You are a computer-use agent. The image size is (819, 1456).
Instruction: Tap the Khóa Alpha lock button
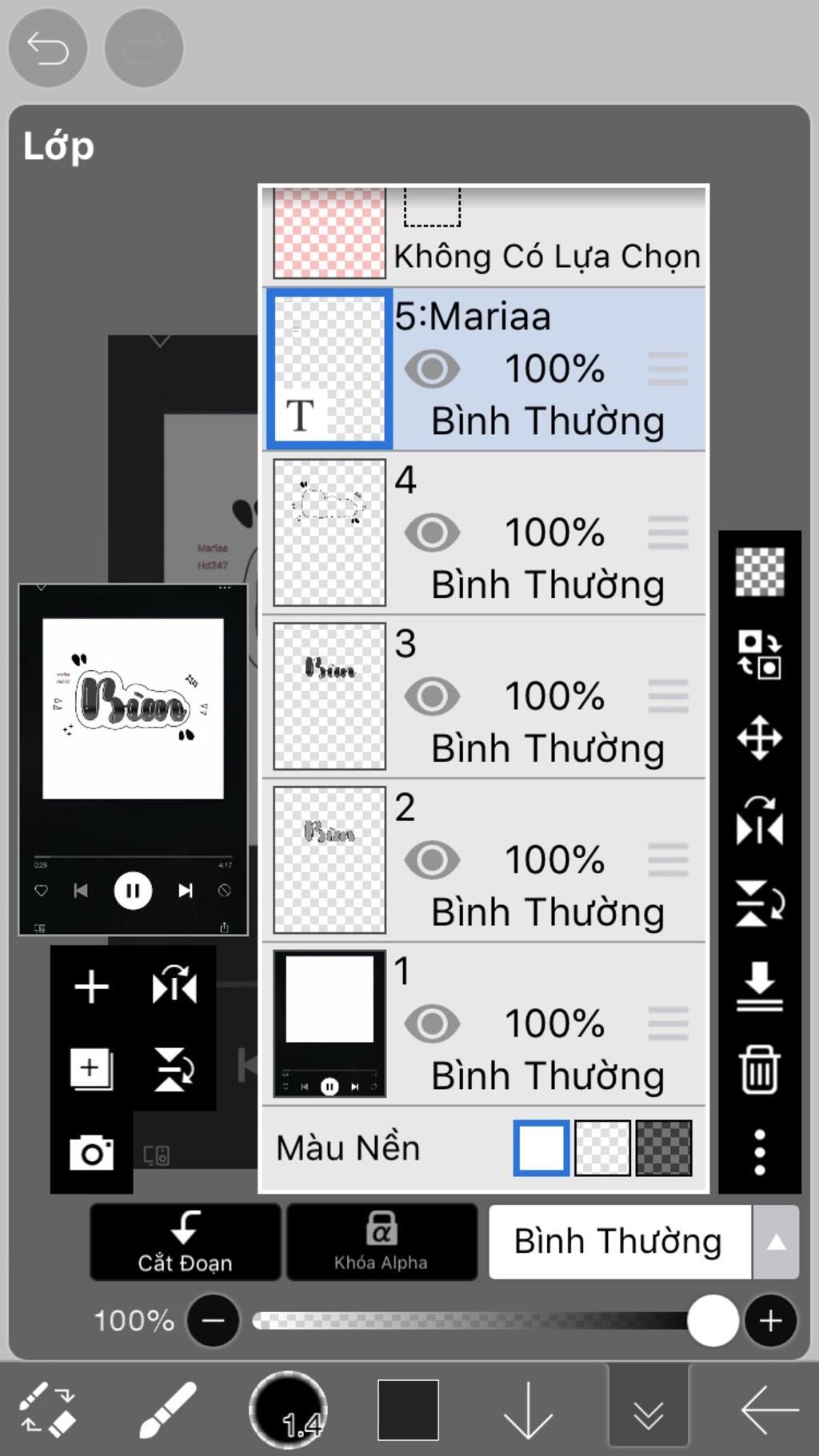(x=382, y=1242)
